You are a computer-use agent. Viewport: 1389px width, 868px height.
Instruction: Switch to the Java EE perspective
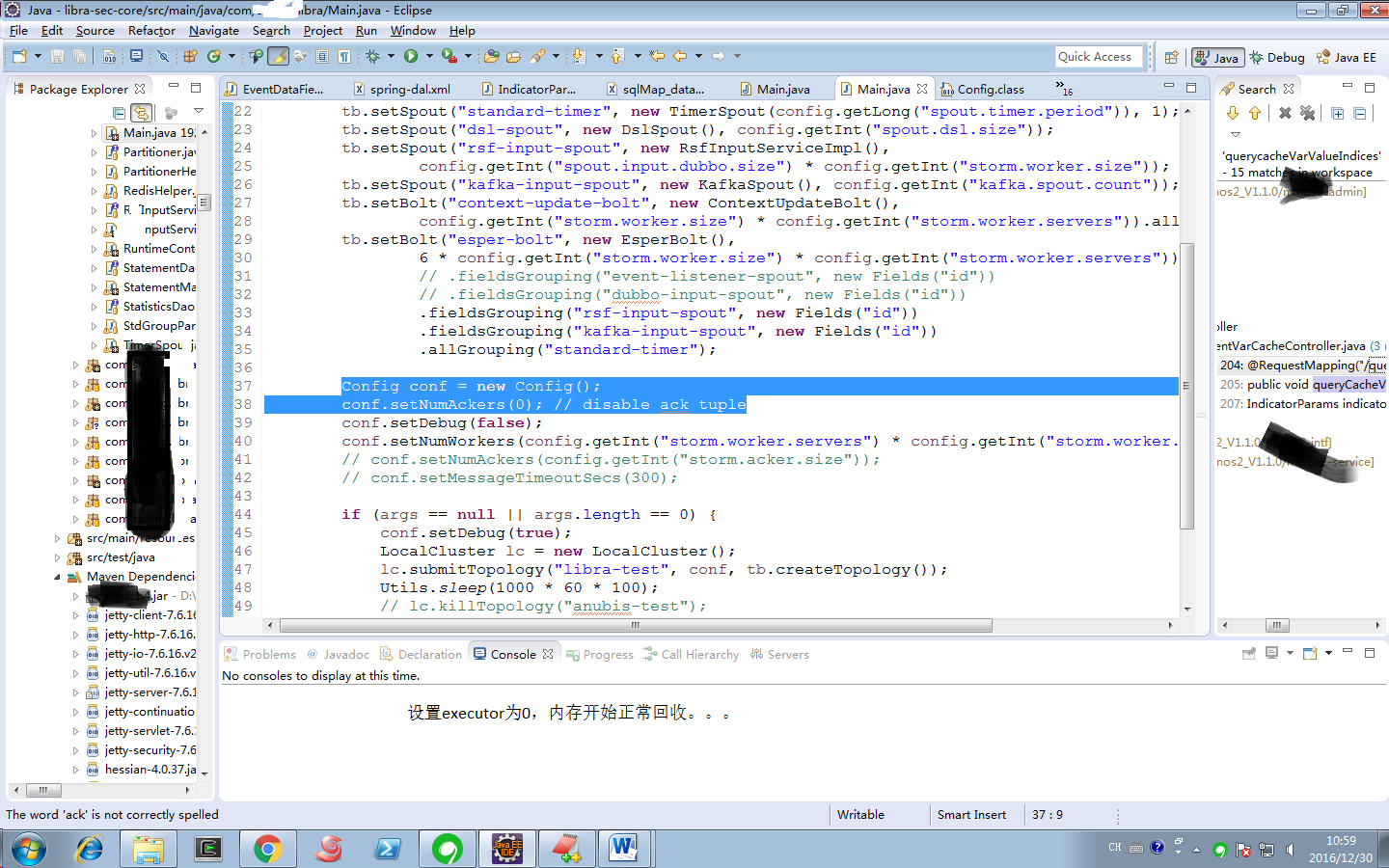[1347, 58]
